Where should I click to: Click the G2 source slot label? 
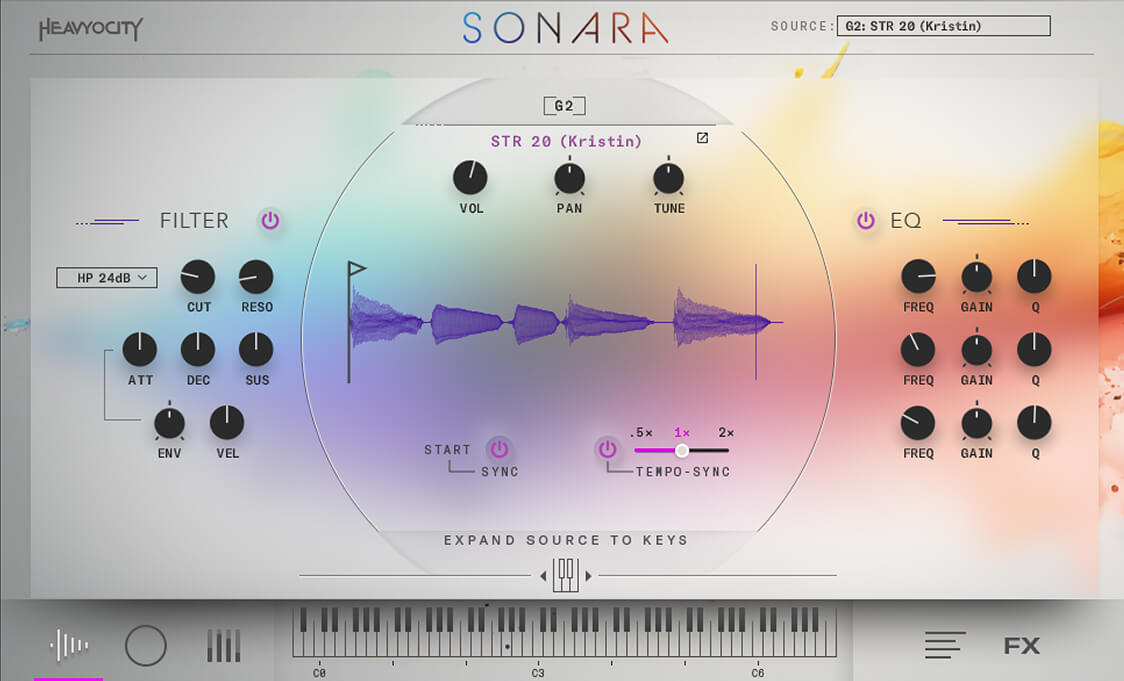point(564,105)
